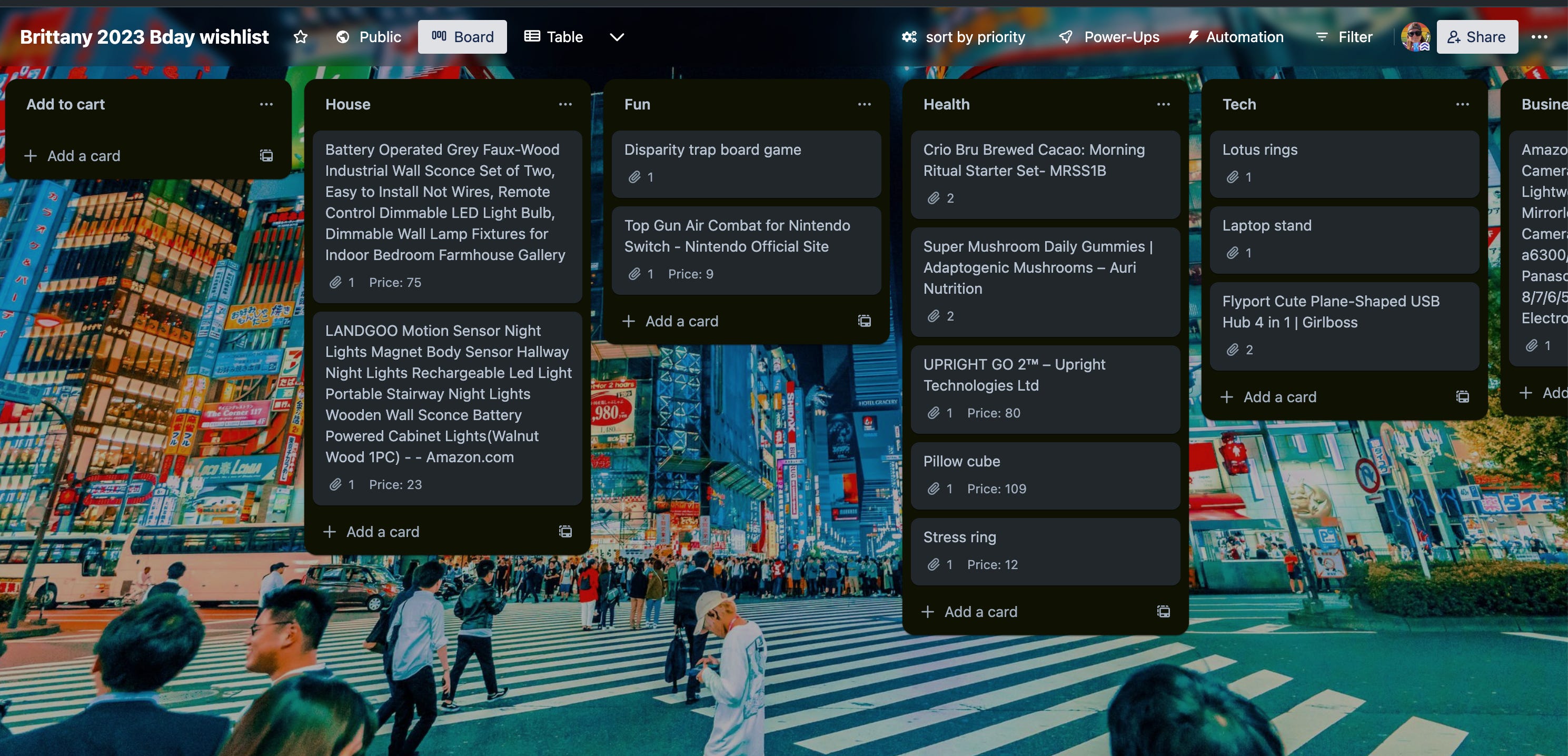
Task: Click attachment icon on UPRIGHT GO card
Action: (933, 413)
